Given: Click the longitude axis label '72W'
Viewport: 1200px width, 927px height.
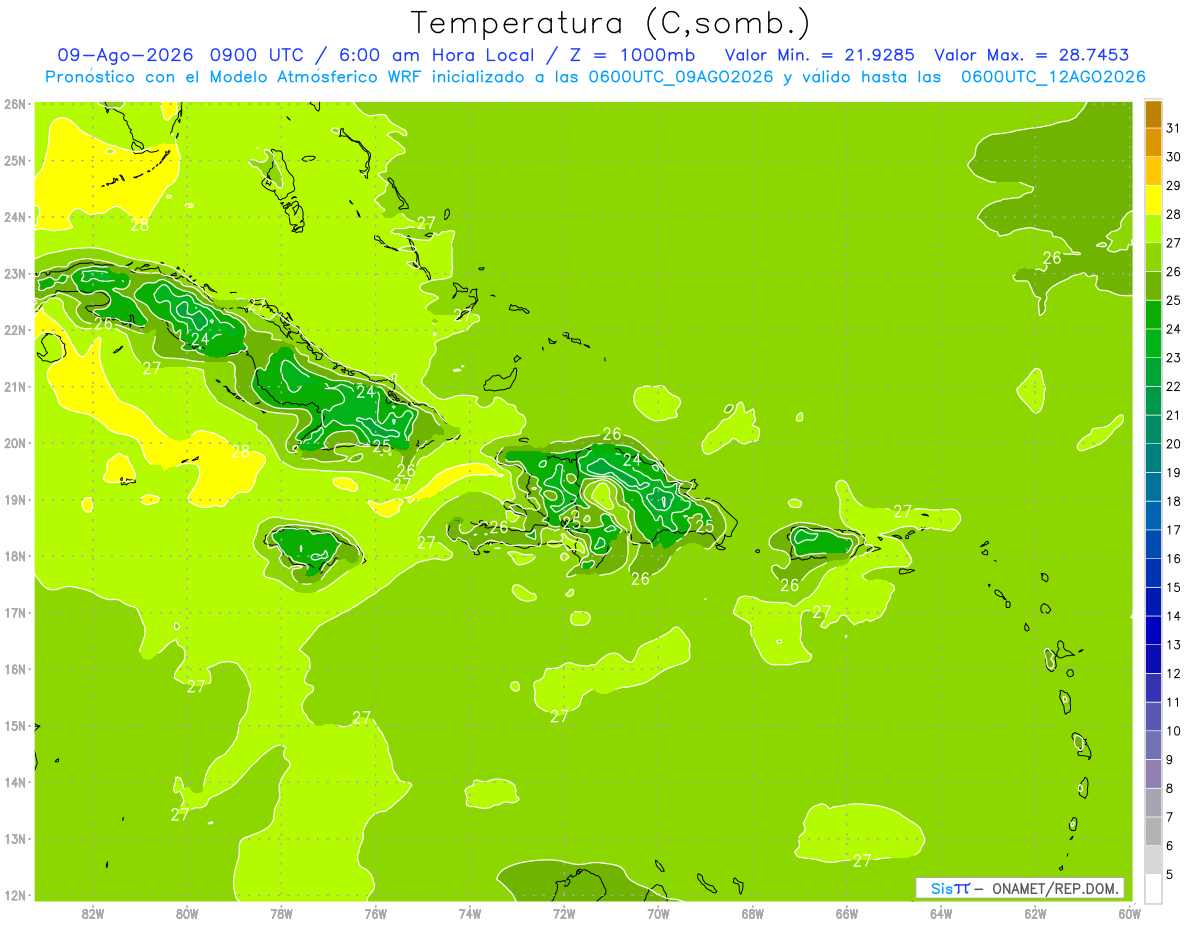Looking at the screenshot, I should click(x=564, y=913).
